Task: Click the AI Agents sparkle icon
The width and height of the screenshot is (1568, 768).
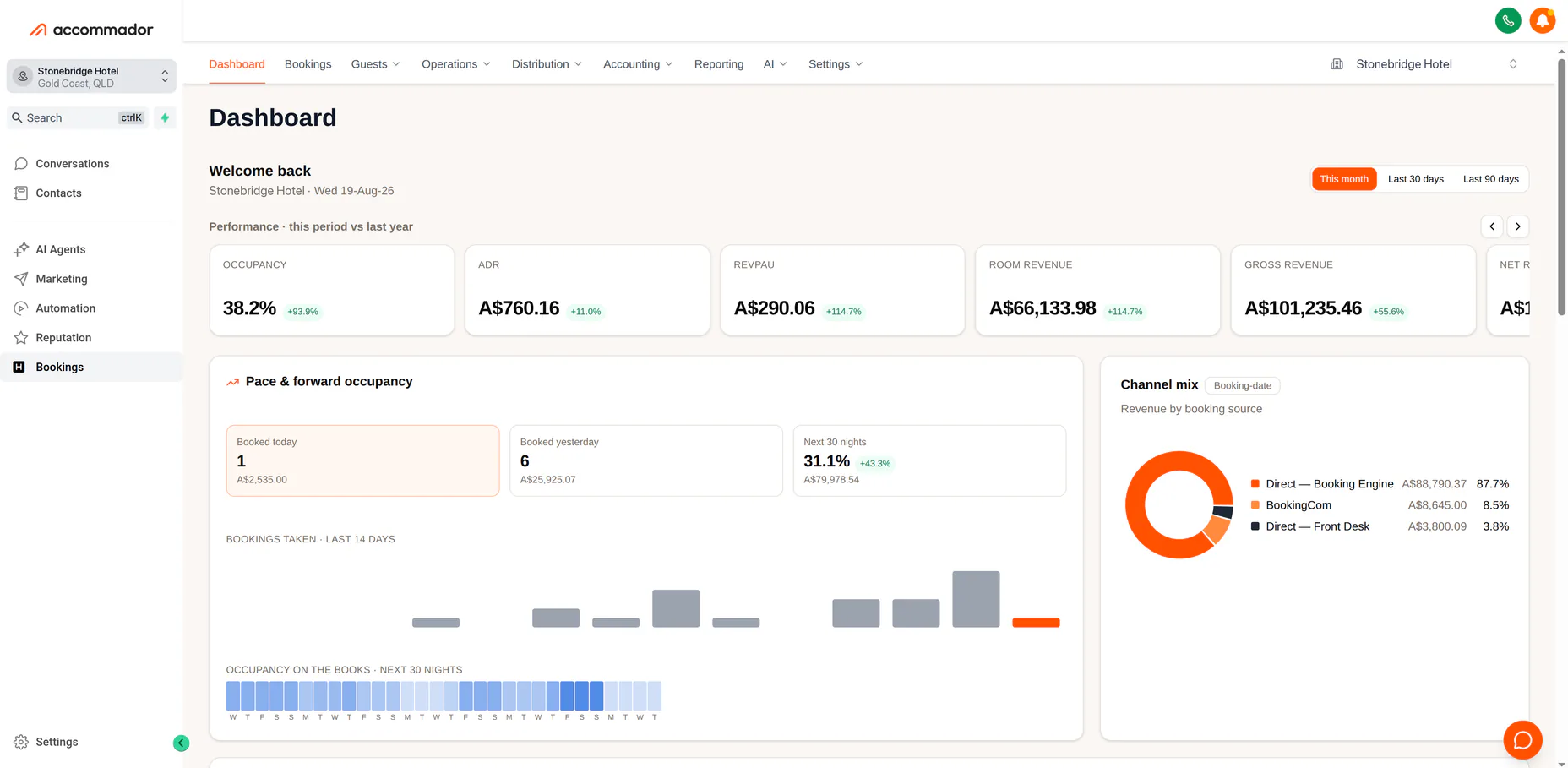Action: (x=21, y=249)
